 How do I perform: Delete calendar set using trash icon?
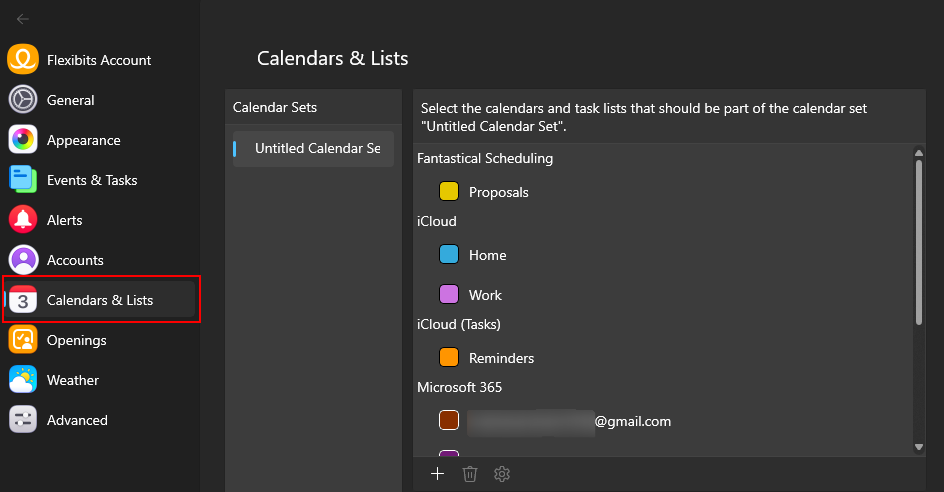pyautogui.click(x=470, y=474)
